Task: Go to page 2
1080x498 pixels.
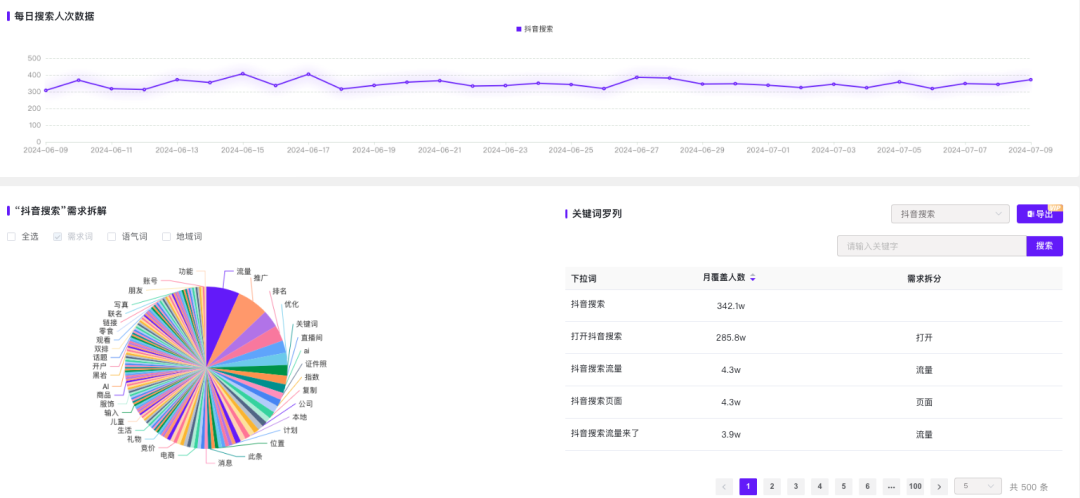Action: (772, 486)
